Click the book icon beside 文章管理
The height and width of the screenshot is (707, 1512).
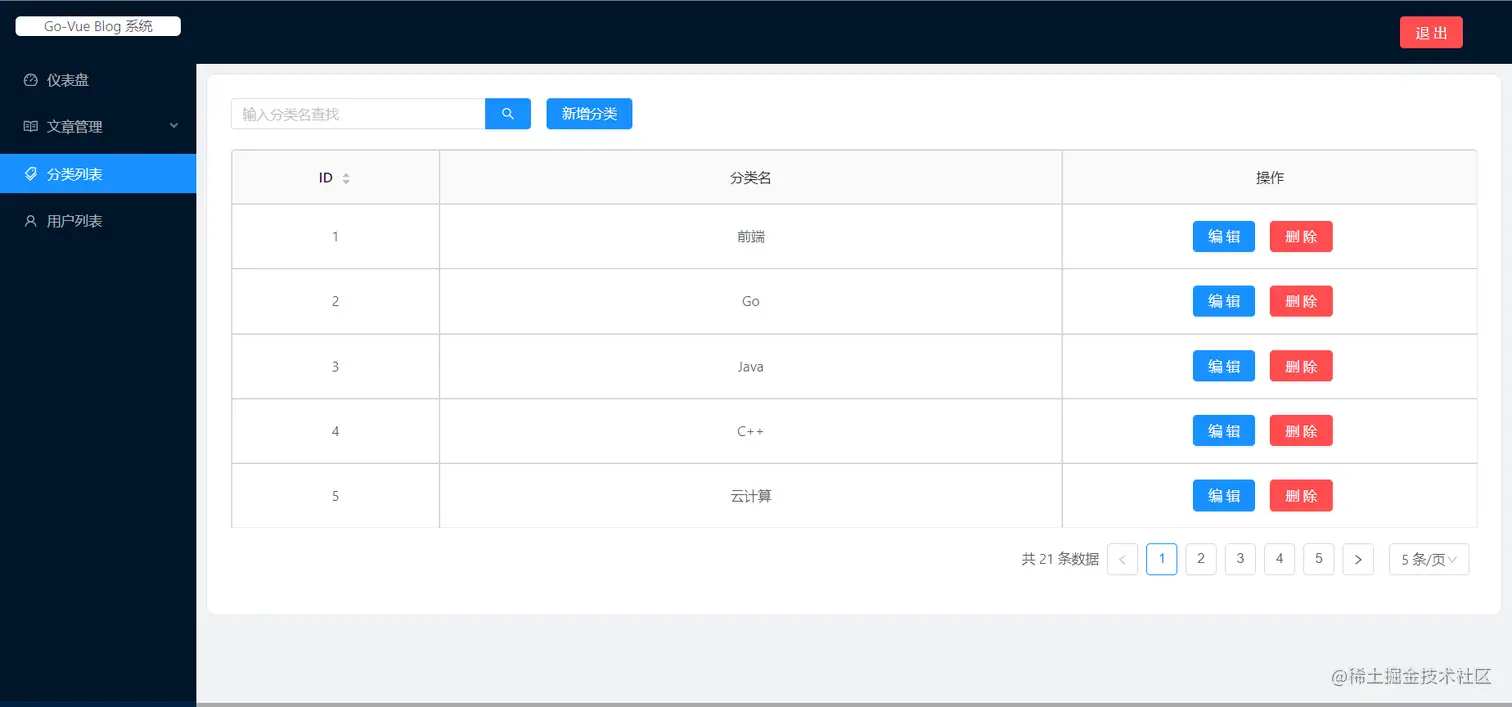point(31,127)
